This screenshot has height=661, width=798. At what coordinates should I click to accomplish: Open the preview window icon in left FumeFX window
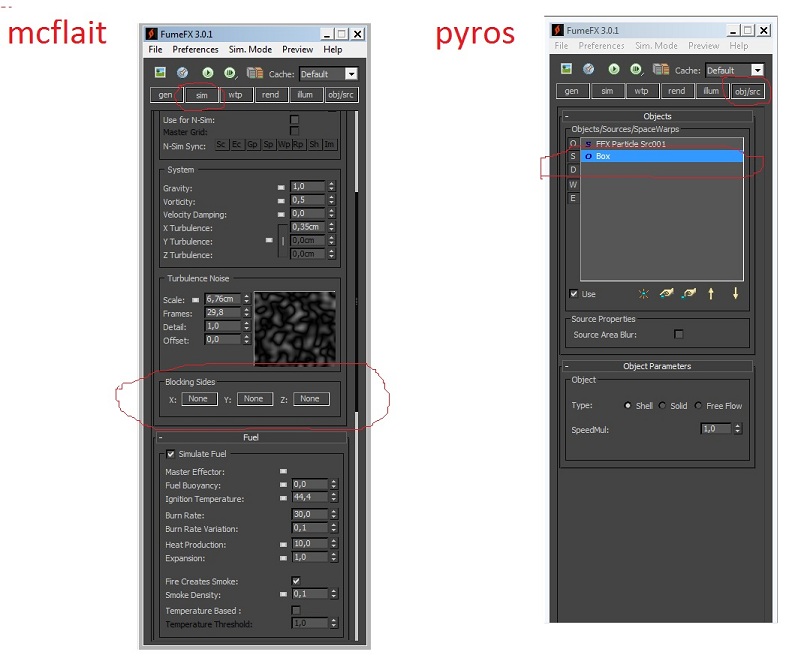[160, 73]
